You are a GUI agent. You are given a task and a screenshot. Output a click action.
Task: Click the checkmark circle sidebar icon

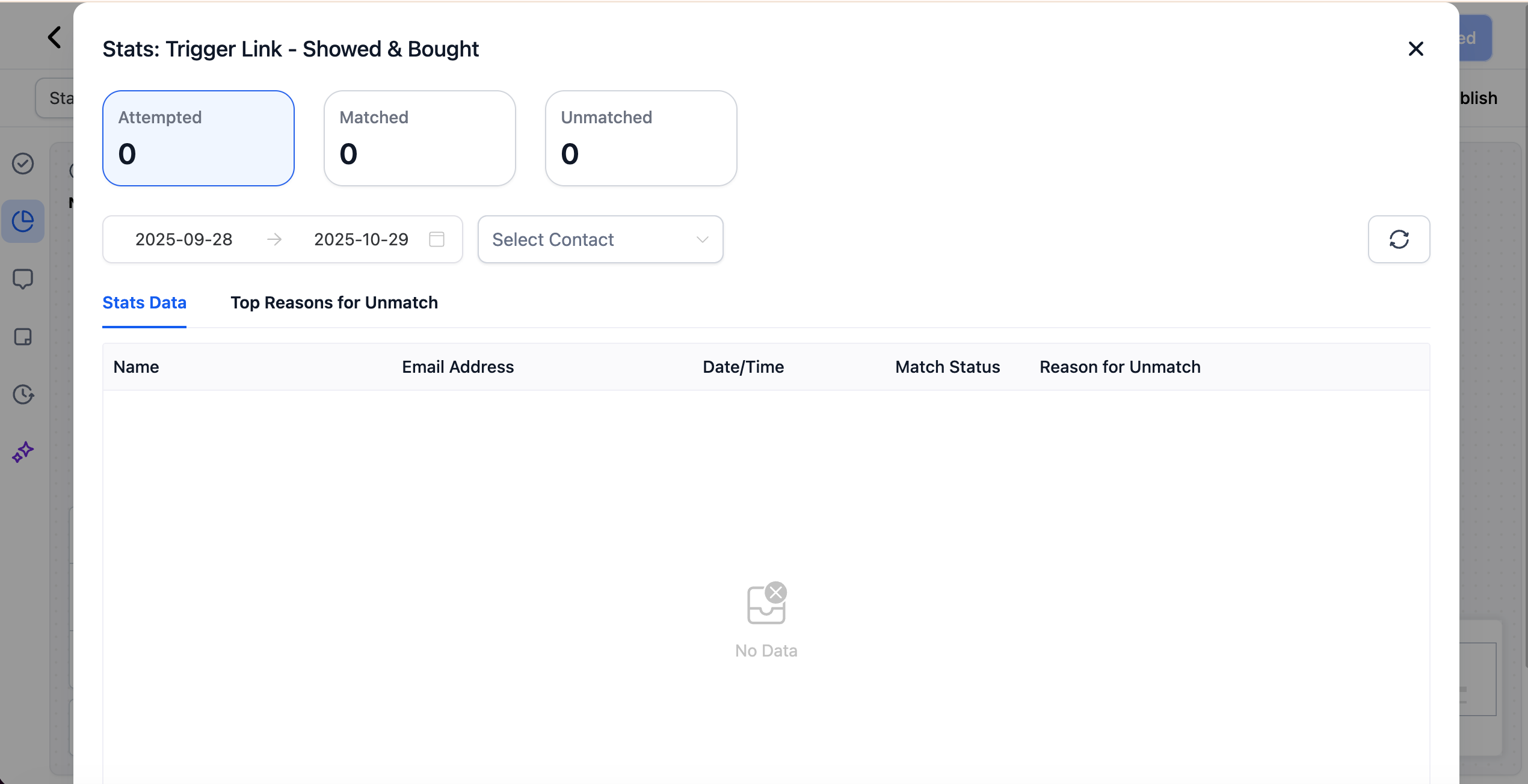pos(23,164)
